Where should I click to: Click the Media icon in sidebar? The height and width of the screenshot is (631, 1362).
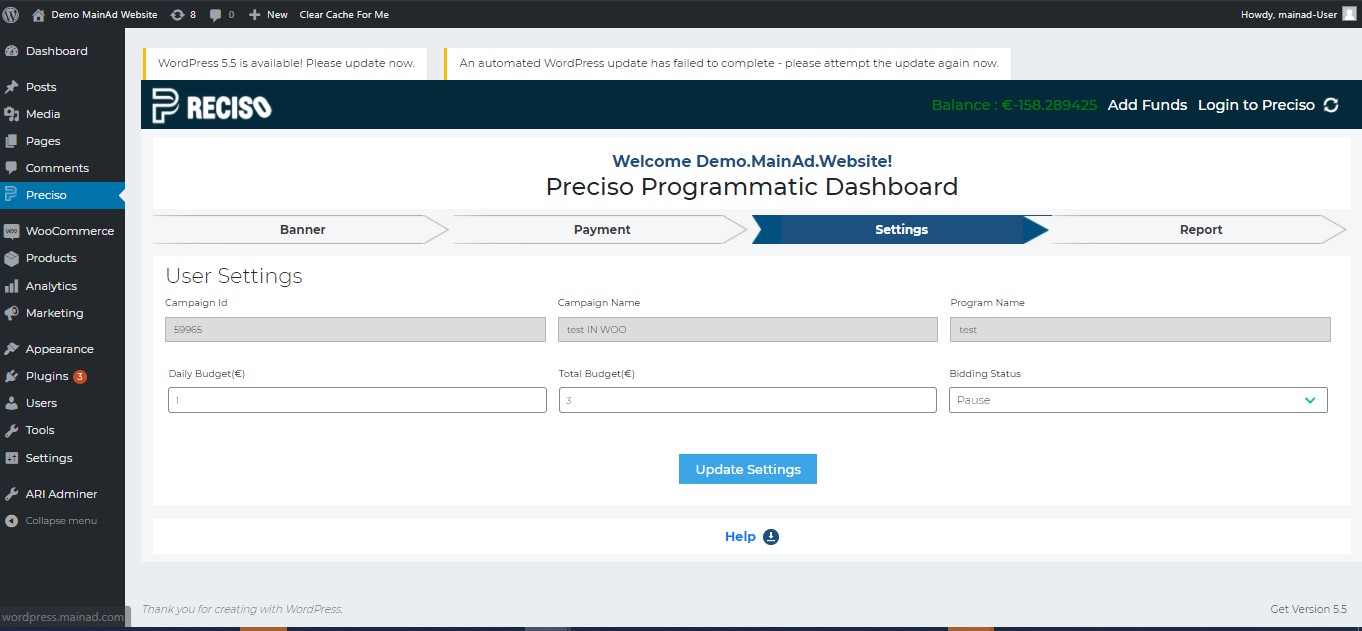(x=12, y=114)
